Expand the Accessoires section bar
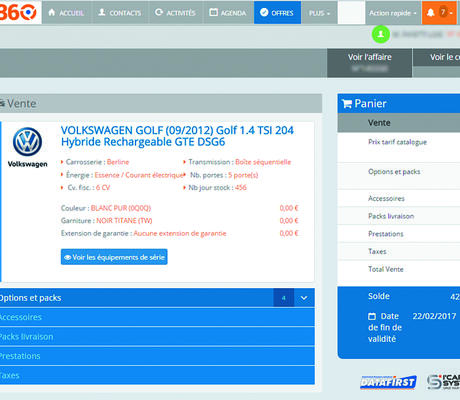 [157, 317]
